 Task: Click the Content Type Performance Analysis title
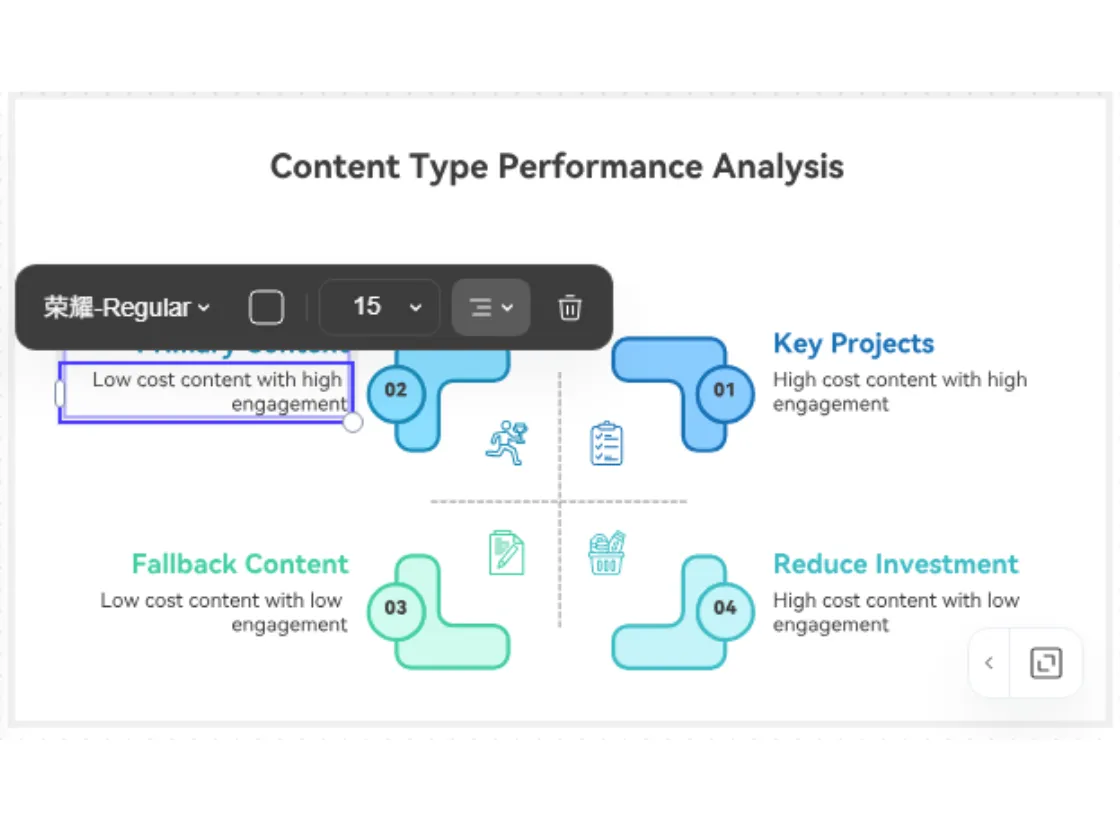(557, 166)
